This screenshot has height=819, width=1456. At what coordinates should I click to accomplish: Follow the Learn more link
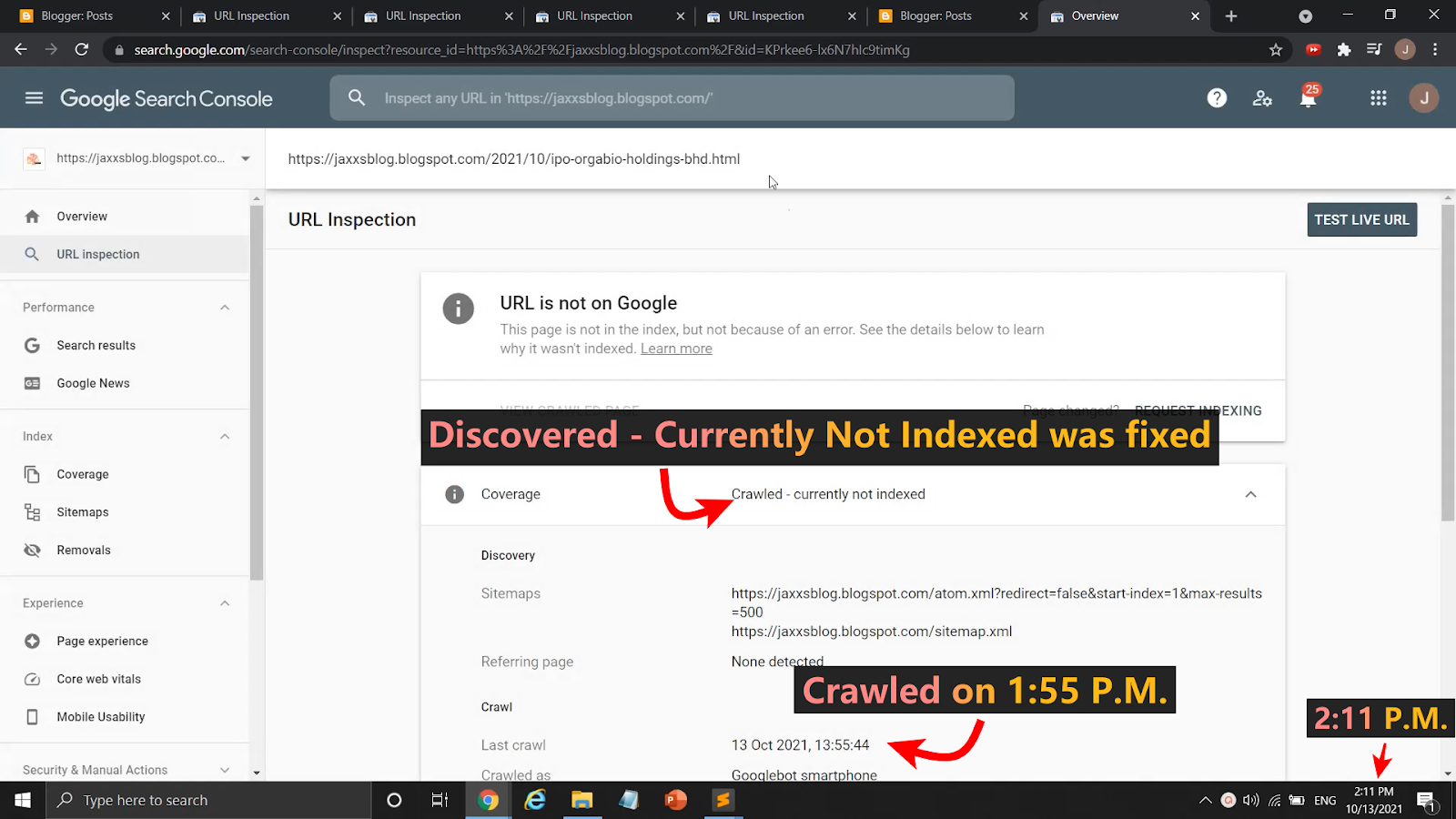[x=676, y=349]
